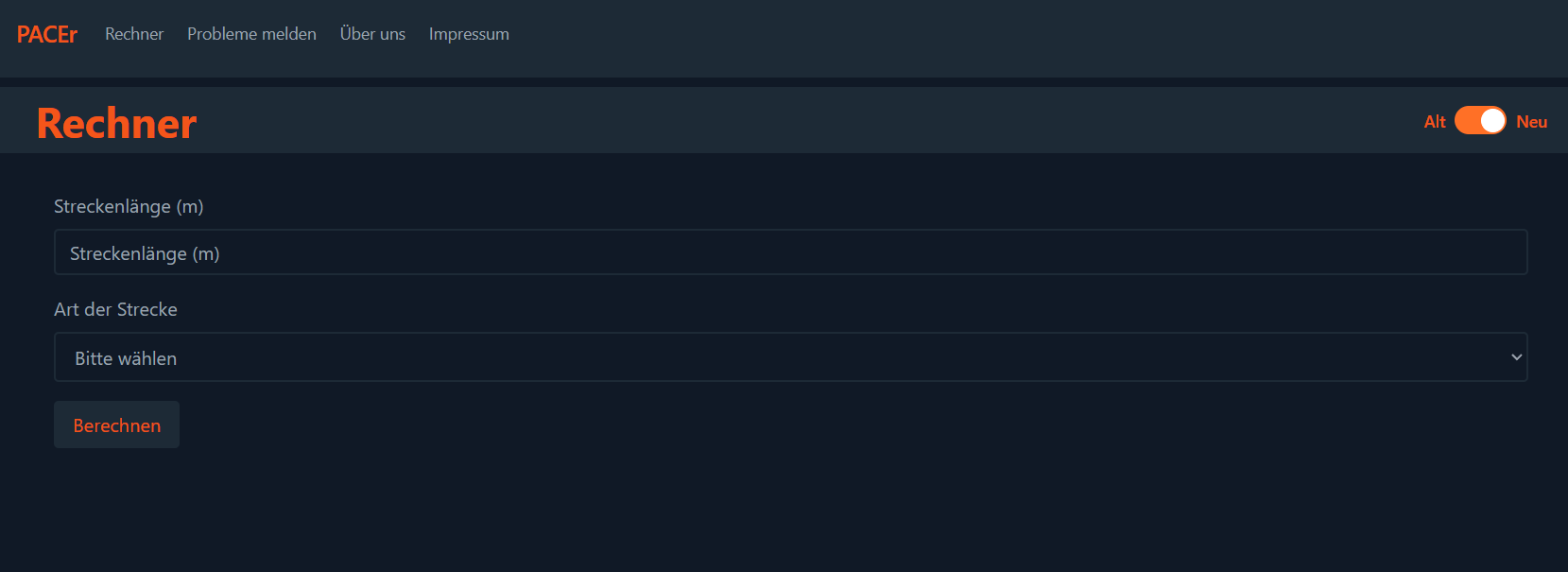Viewport: 1568px width, 572px height.
Task: Toggle the Alt/Neu switch
Action: (1480, 121)
